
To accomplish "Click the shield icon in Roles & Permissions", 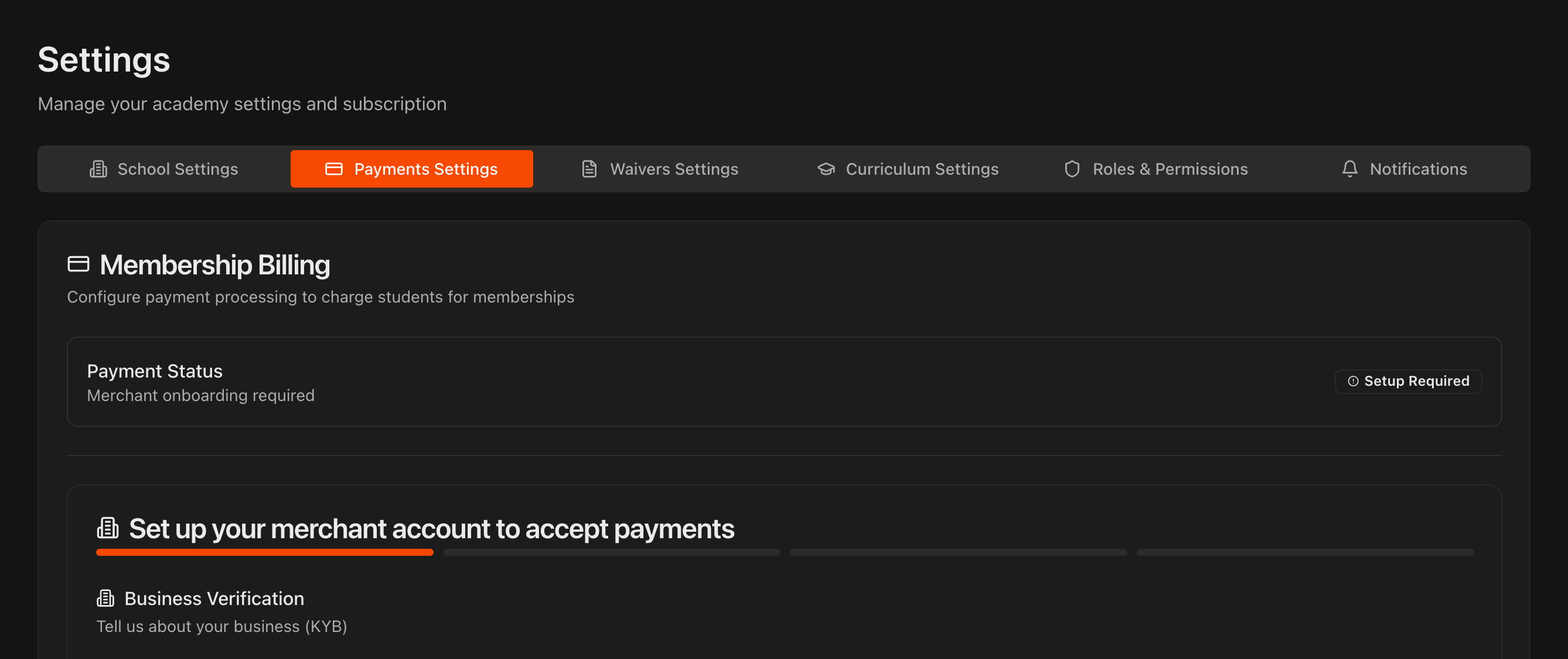I will [1072, 169].
